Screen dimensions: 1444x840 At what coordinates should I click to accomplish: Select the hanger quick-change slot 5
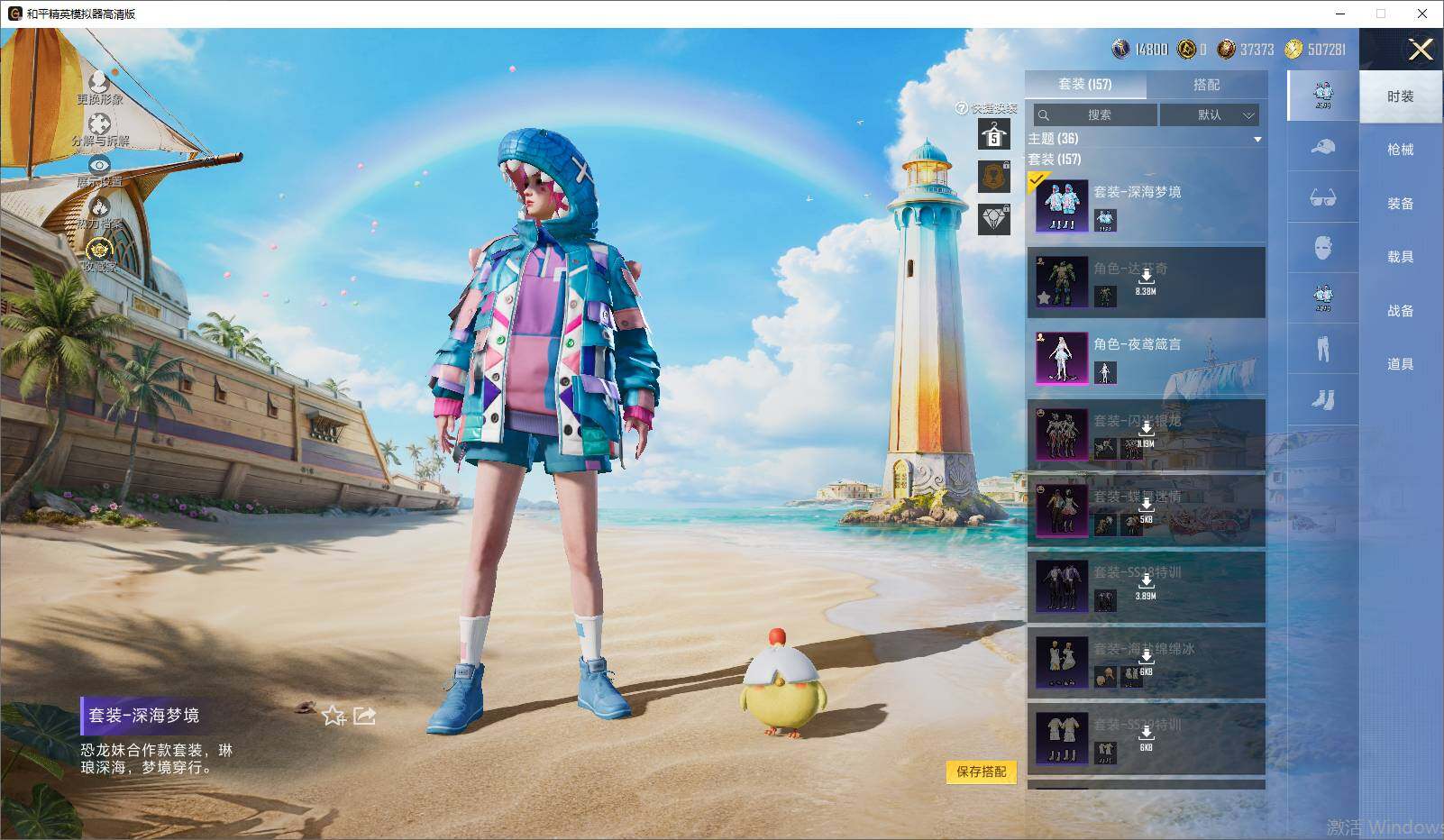[994, 135]
